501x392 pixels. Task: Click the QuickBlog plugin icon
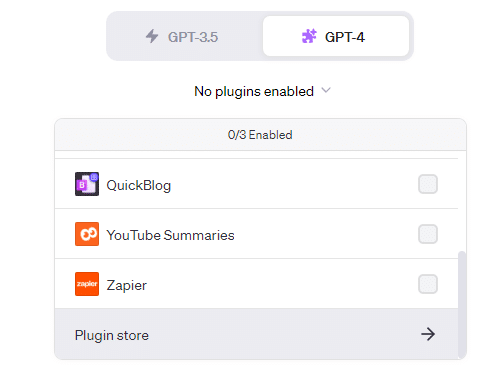pos(87,184)
